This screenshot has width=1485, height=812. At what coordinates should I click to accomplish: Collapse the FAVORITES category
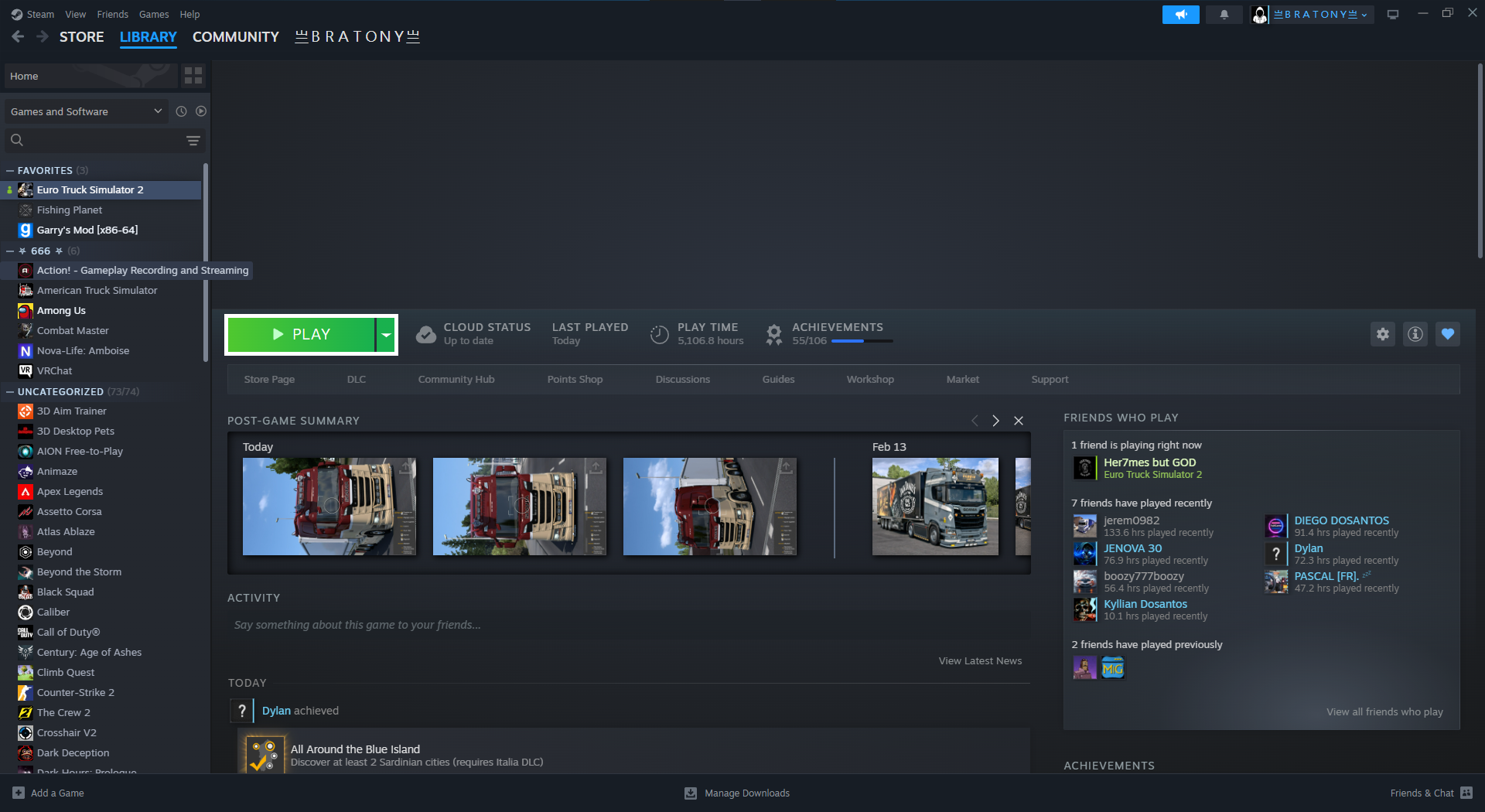pyautogui.click(x=10, y=170)
